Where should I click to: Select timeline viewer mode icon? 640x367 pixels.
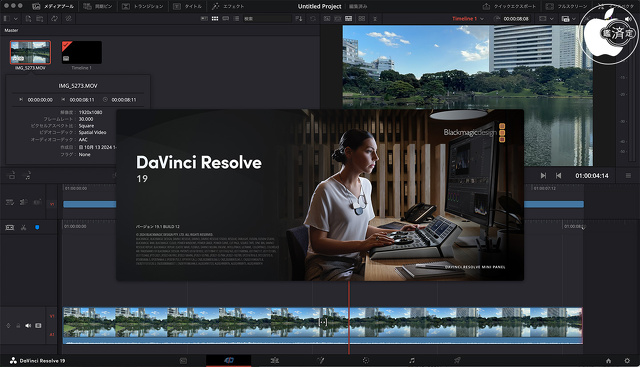[349, 19]
